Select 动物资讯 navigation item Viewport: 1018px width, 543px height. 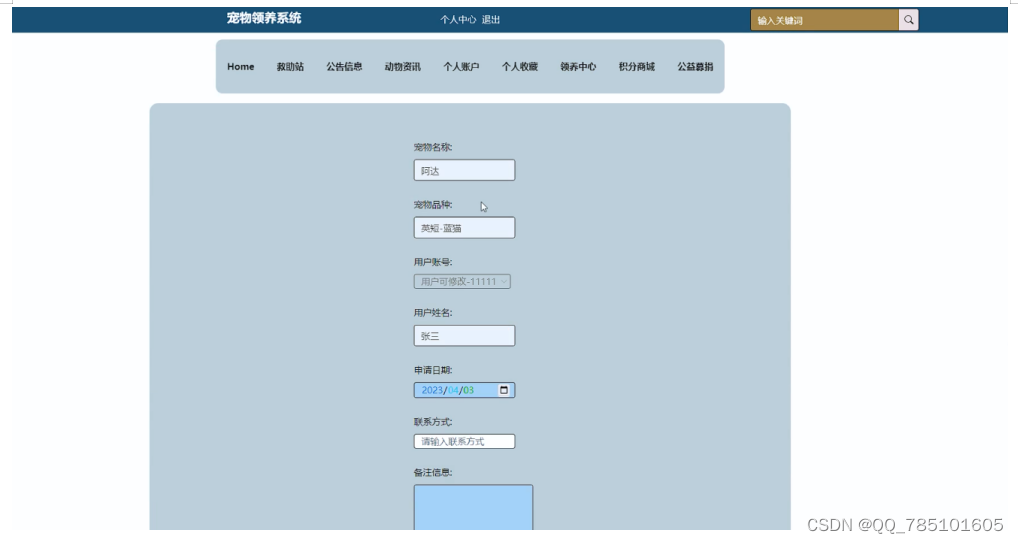click(402, 67)
